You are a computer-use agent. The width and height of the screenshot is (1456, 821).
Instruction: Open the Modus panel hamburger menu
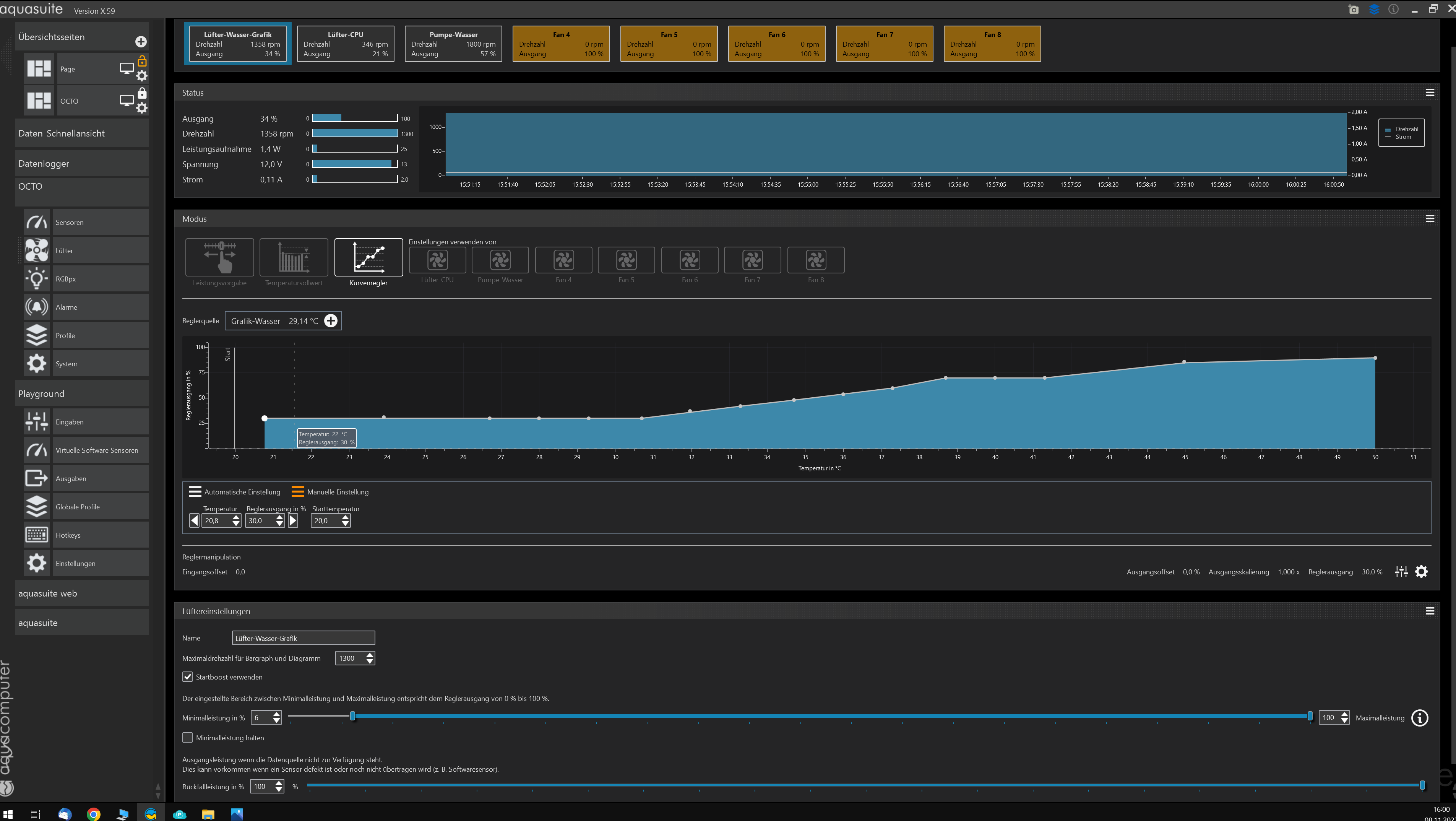coord(1430,219)
